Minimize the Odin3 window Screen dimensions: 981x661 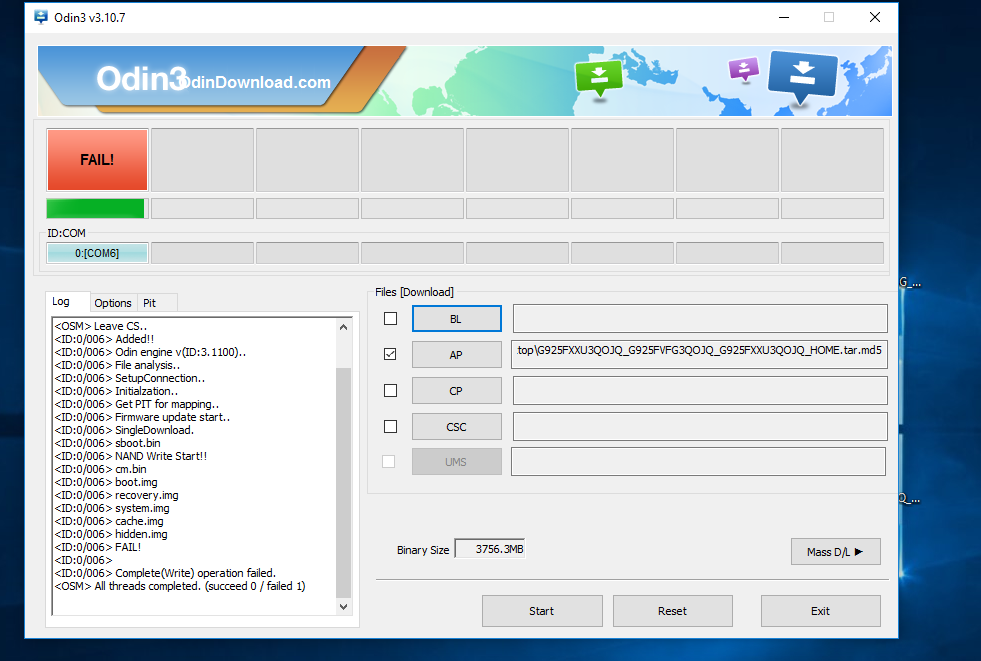coord(784,18)
